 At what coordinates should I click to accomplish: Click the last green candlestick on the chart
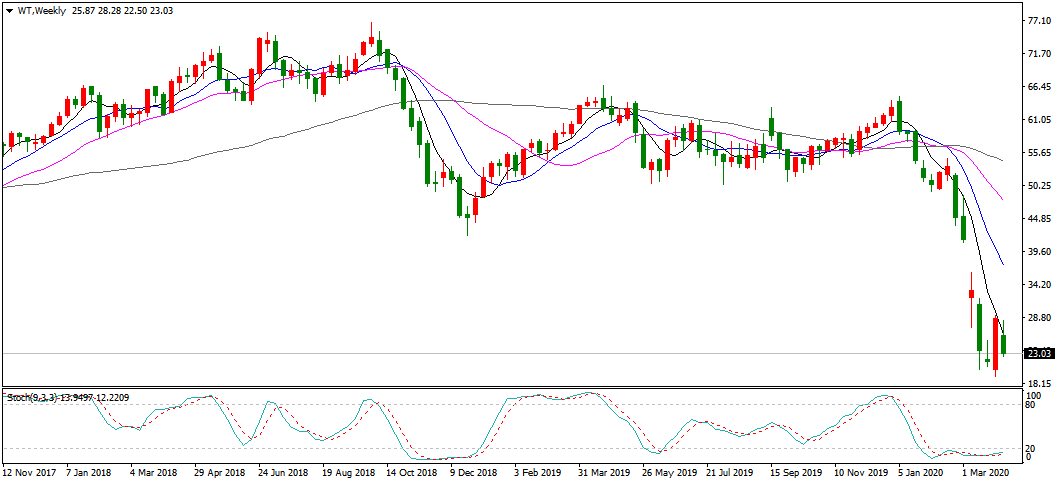1004,344
